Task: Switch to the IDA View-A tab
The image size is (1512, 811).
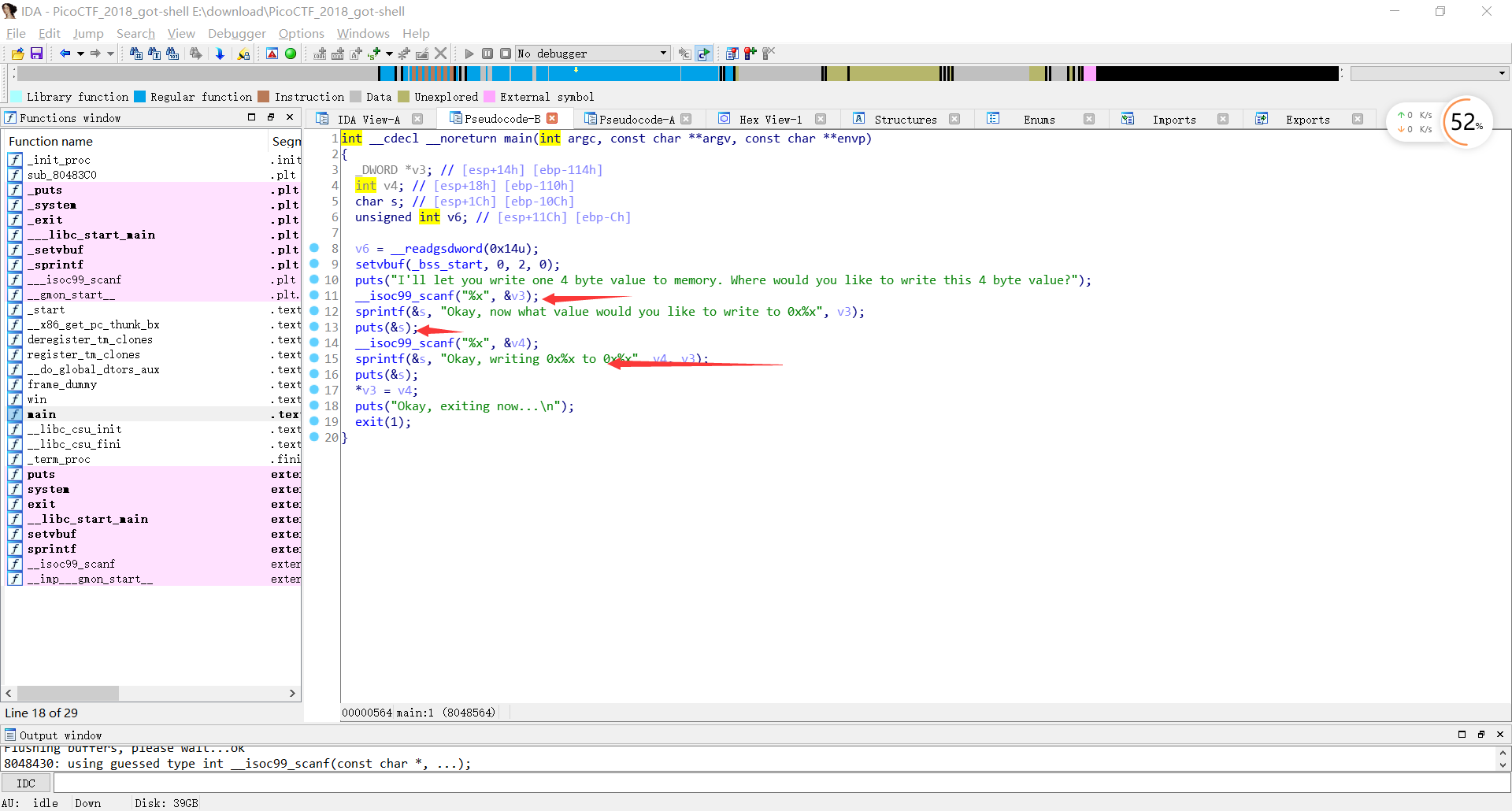Action: click(369, 120)
